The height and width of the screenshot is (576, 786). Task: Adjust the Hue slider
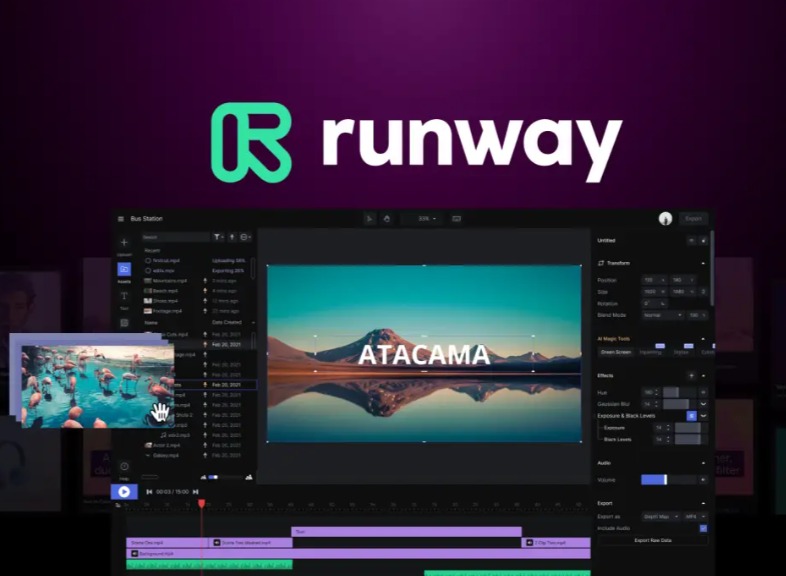click(679, 392)
